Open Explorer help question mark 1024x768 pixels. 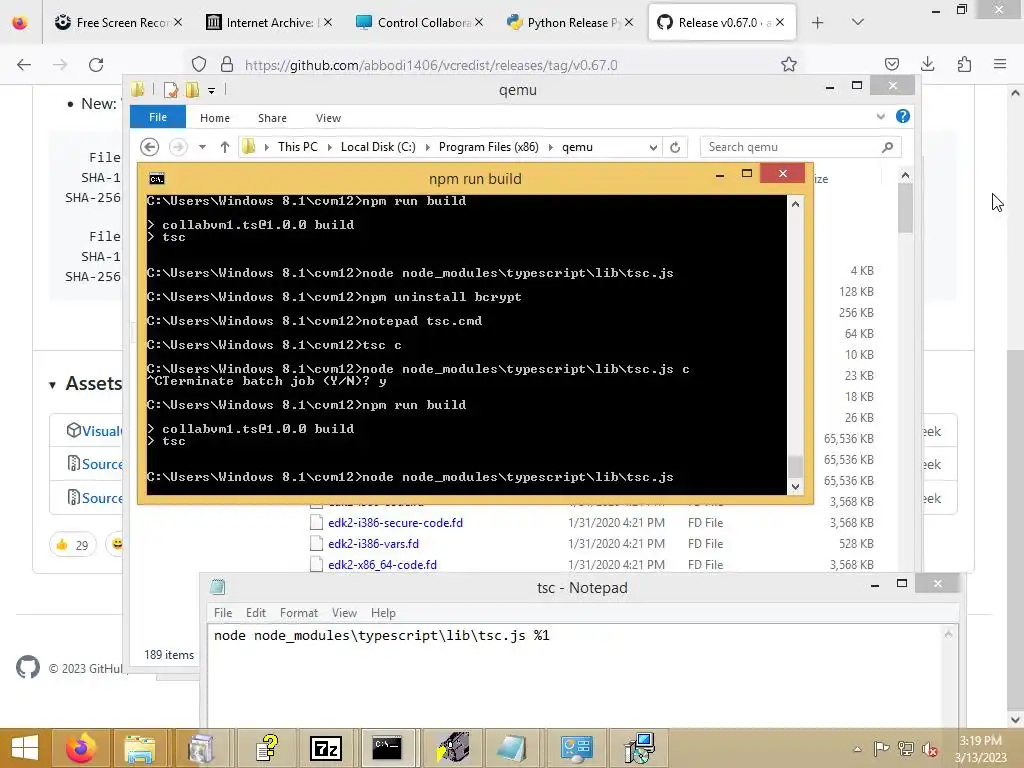(903, 116)
